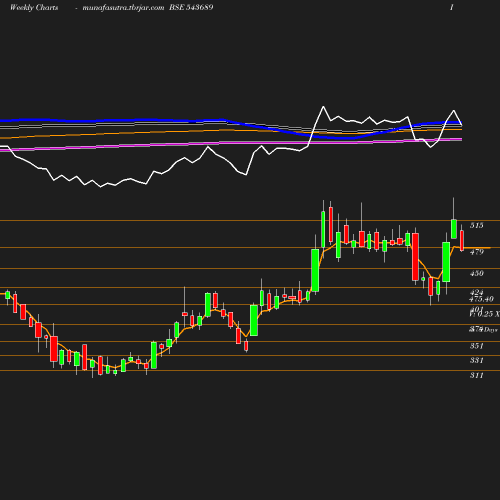This screenshot has height=500, width=500.
Task: Click the "Weekly Charts" title text
Action: pos(34,7)
